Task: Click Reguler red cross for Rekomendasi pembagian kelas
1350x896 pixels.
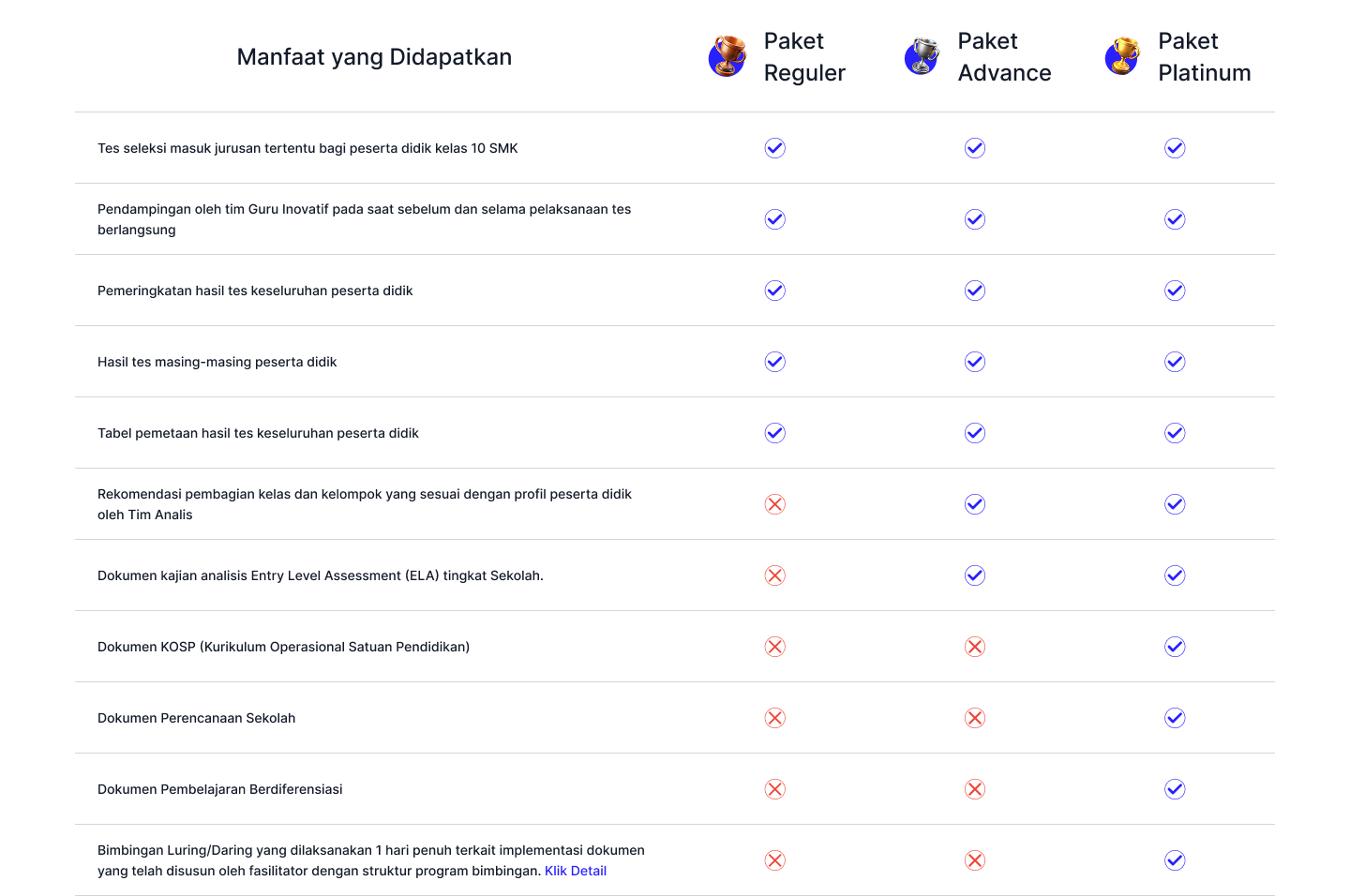Action: (x=774, y=504)
